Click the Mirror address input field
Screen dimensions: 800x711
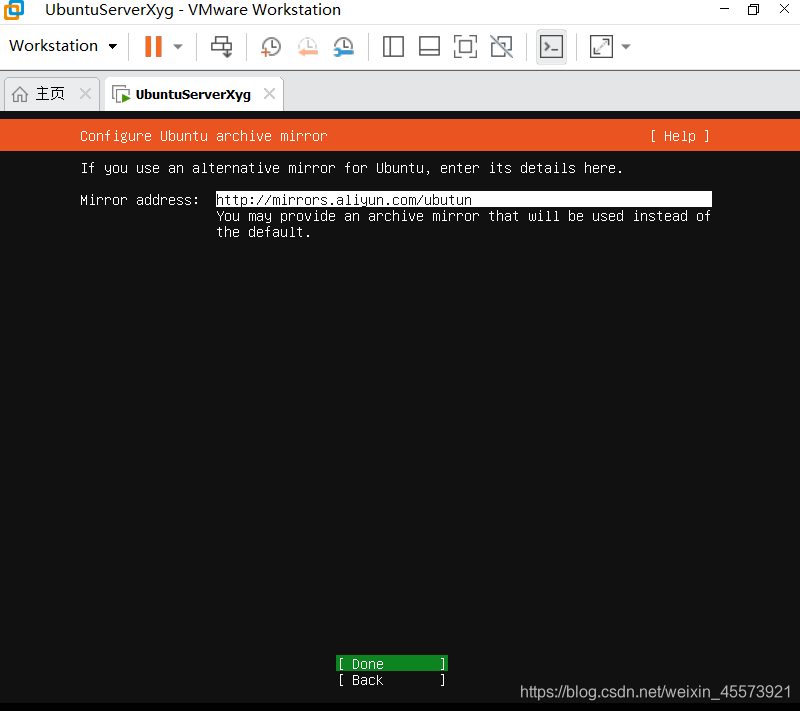coord(463,199)
